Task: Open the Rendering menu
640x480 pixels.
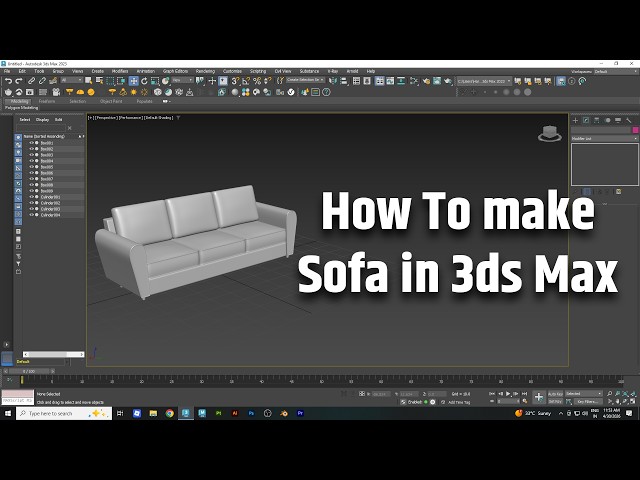Action: [205, 71]
